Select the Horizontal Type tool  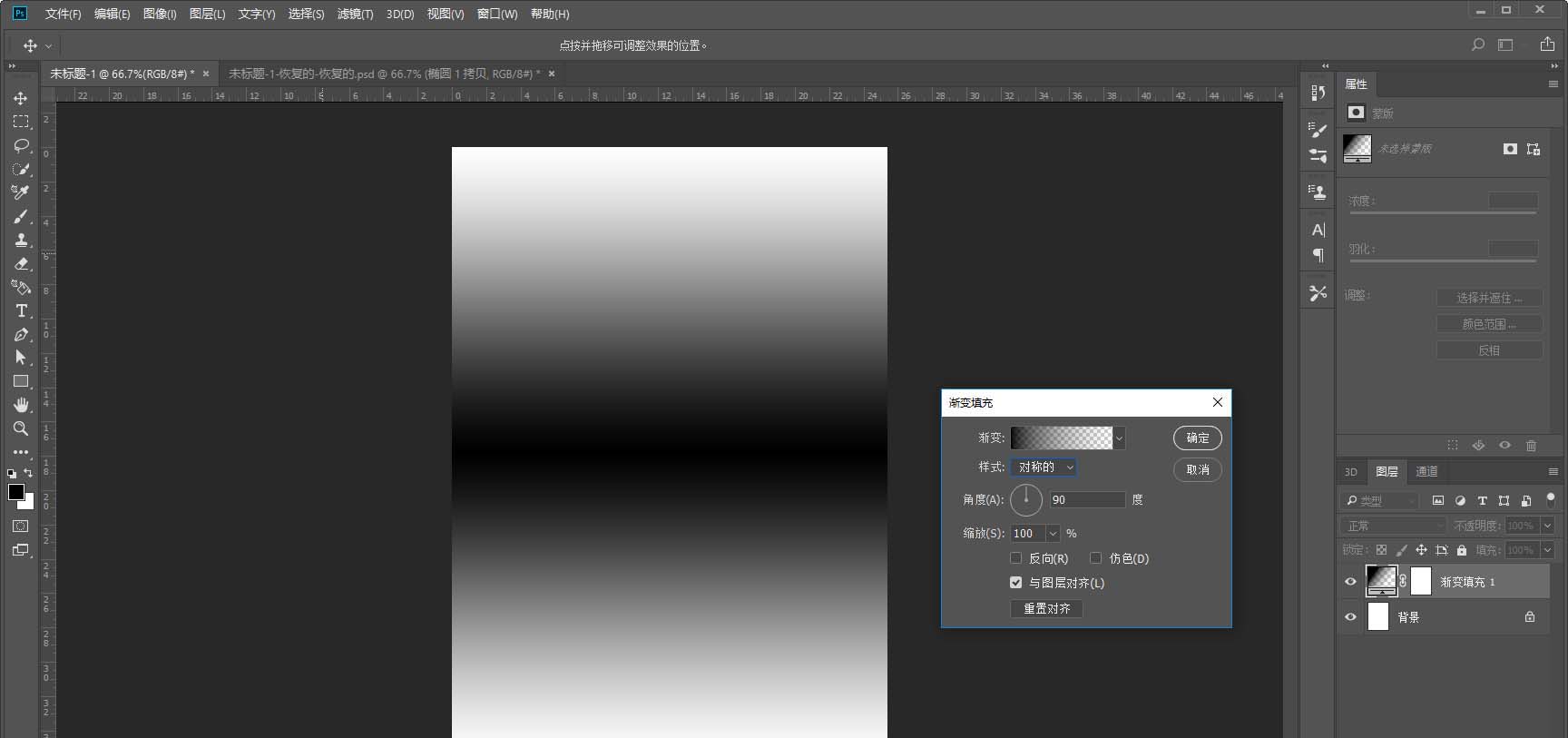tap(21, 310)
